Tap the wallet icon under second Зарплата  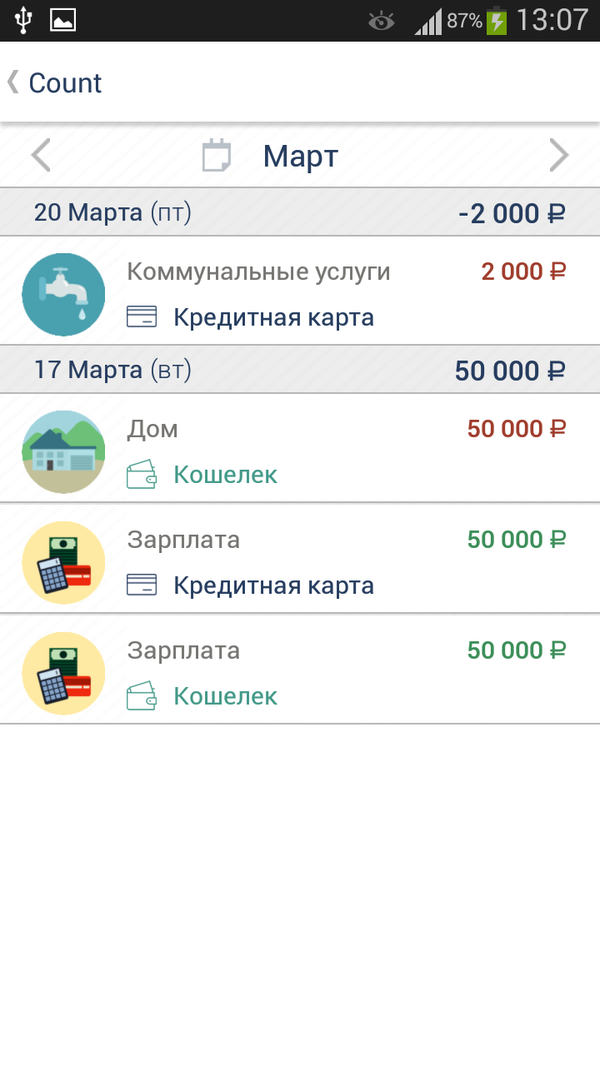(x=142, y=696)
